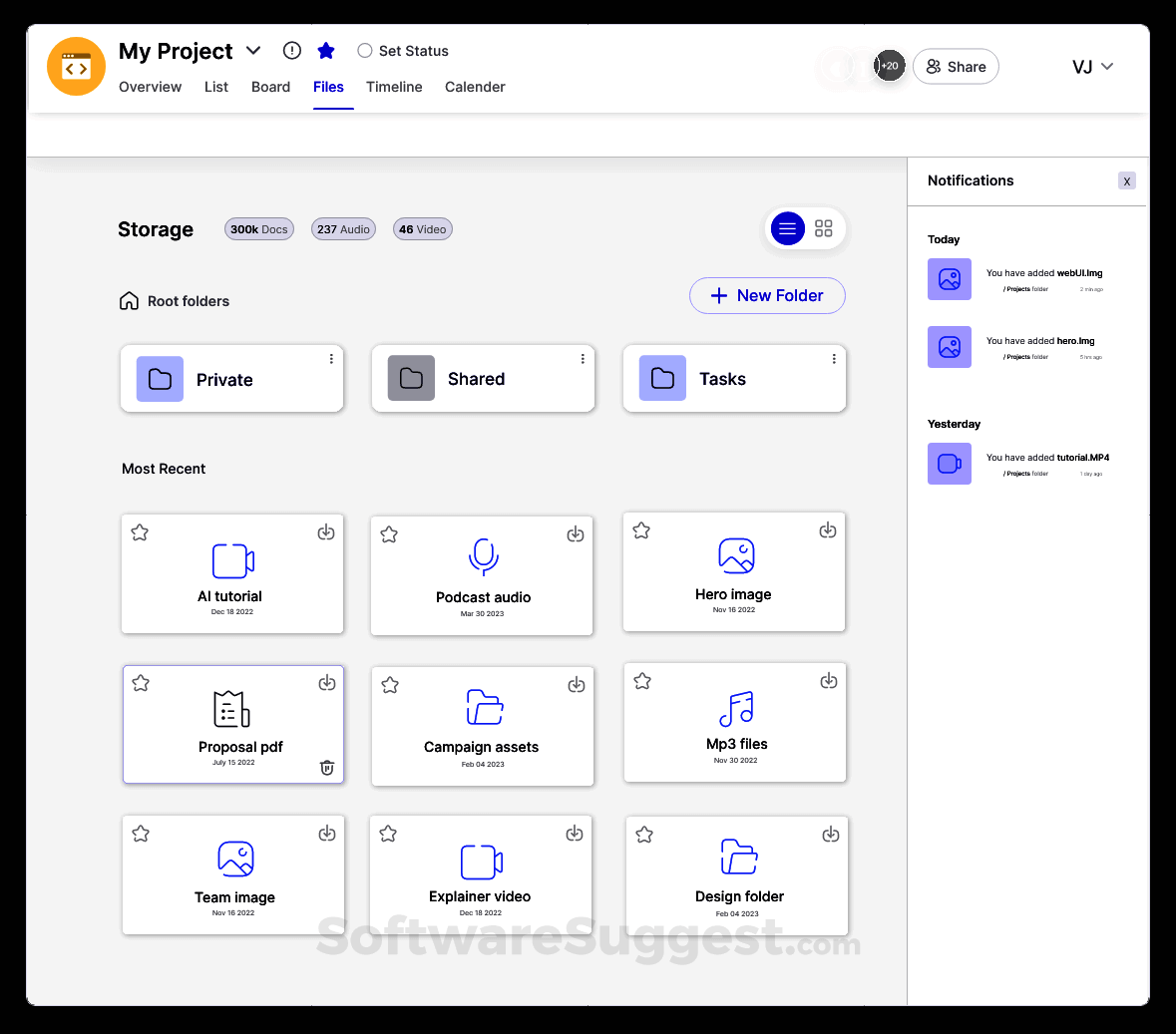Create a New Folder
Screen dimensions: 1176x1034
(x=767, y=295)
